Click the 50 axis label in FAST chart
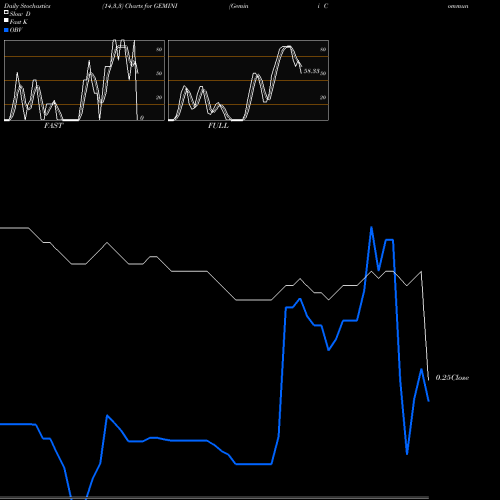Image resolution: width=500 pixels, height=500 pixels. pyautogui.click(x=159, y=73)
